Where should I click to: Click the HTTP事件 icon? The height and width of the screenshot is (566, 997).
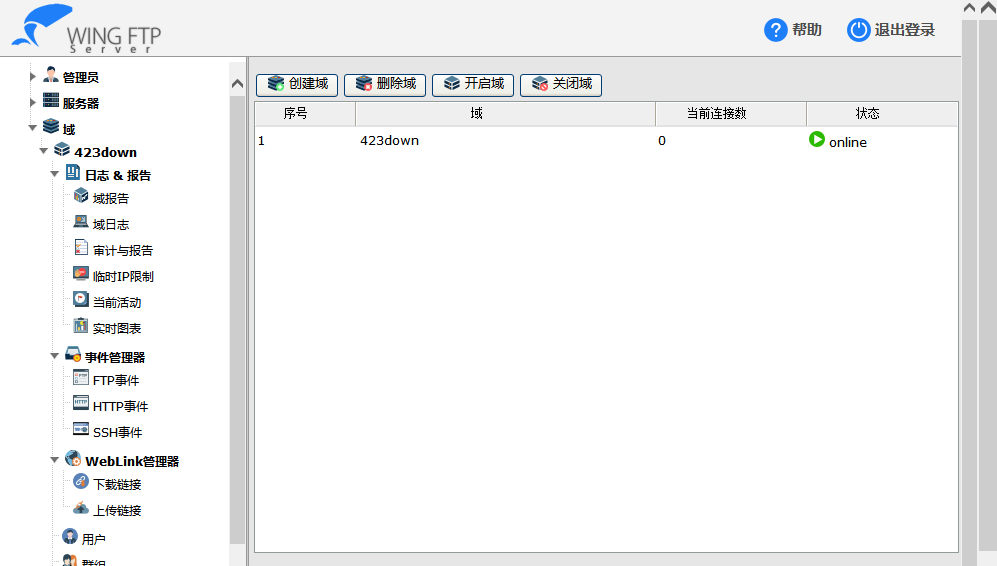tap(81, 404)
